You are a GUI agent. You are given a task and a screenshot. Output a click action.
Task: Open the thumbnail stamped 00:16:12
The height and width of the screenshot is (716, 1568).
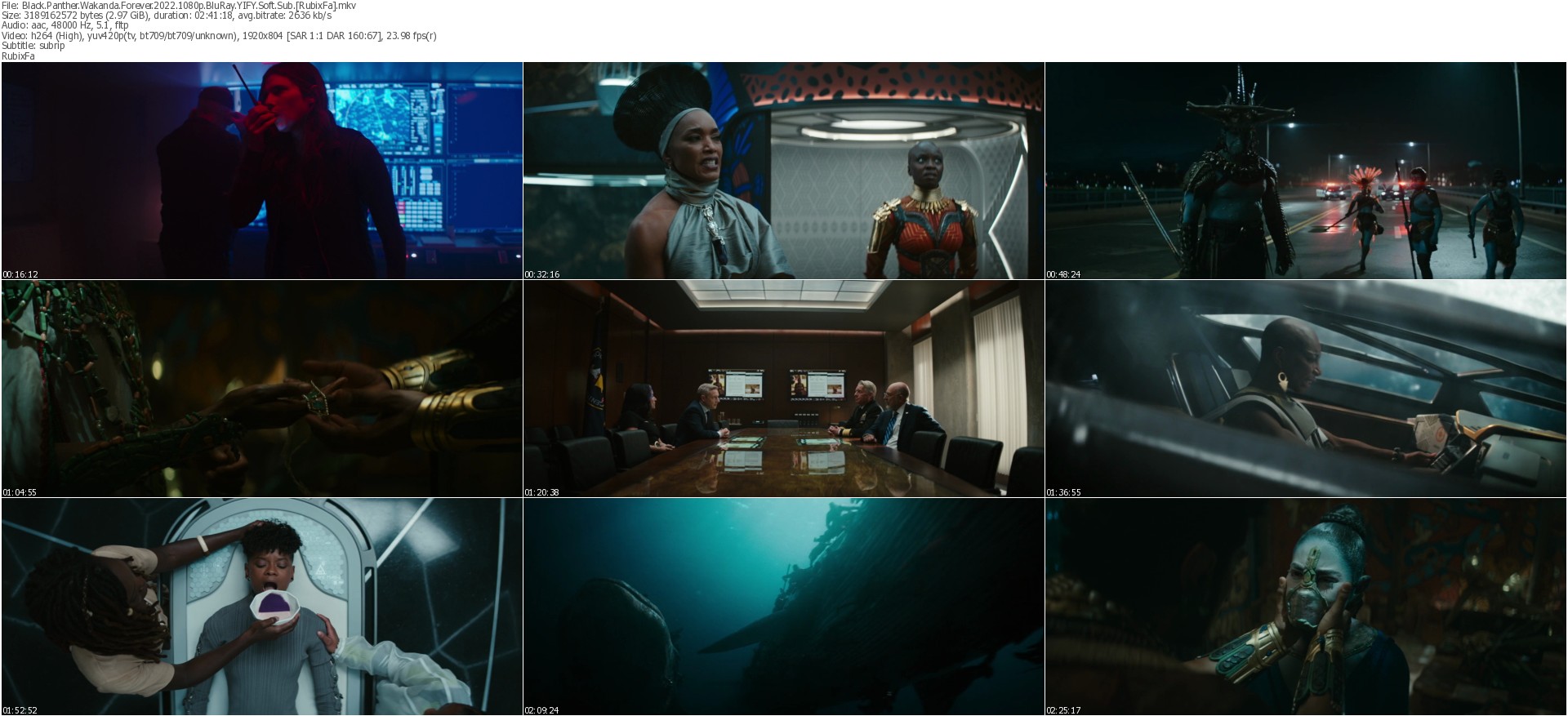tap(262, 171)
